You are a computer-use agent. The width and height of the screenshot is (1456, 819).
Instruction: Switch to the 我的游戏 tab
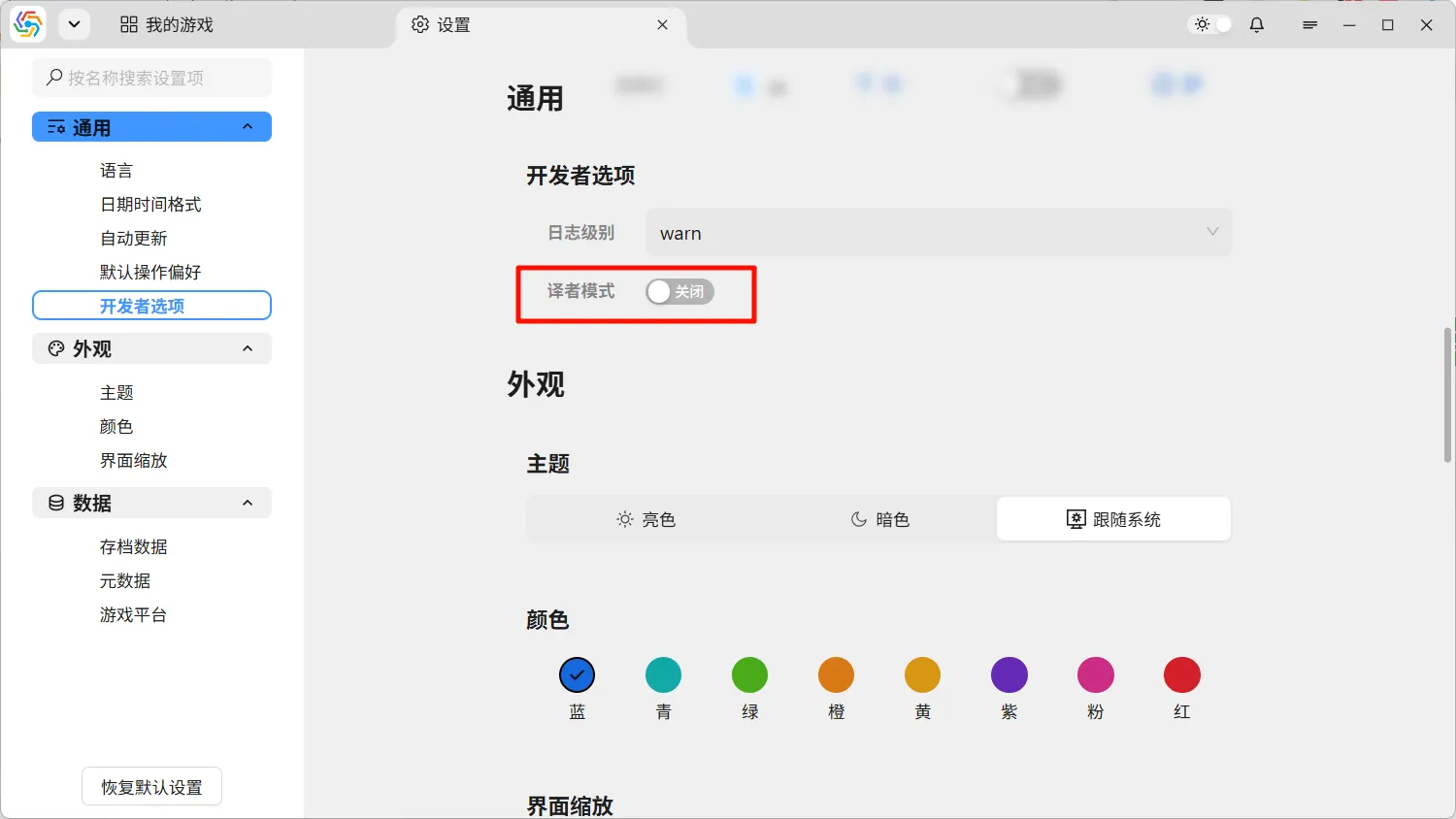(167, 25)
